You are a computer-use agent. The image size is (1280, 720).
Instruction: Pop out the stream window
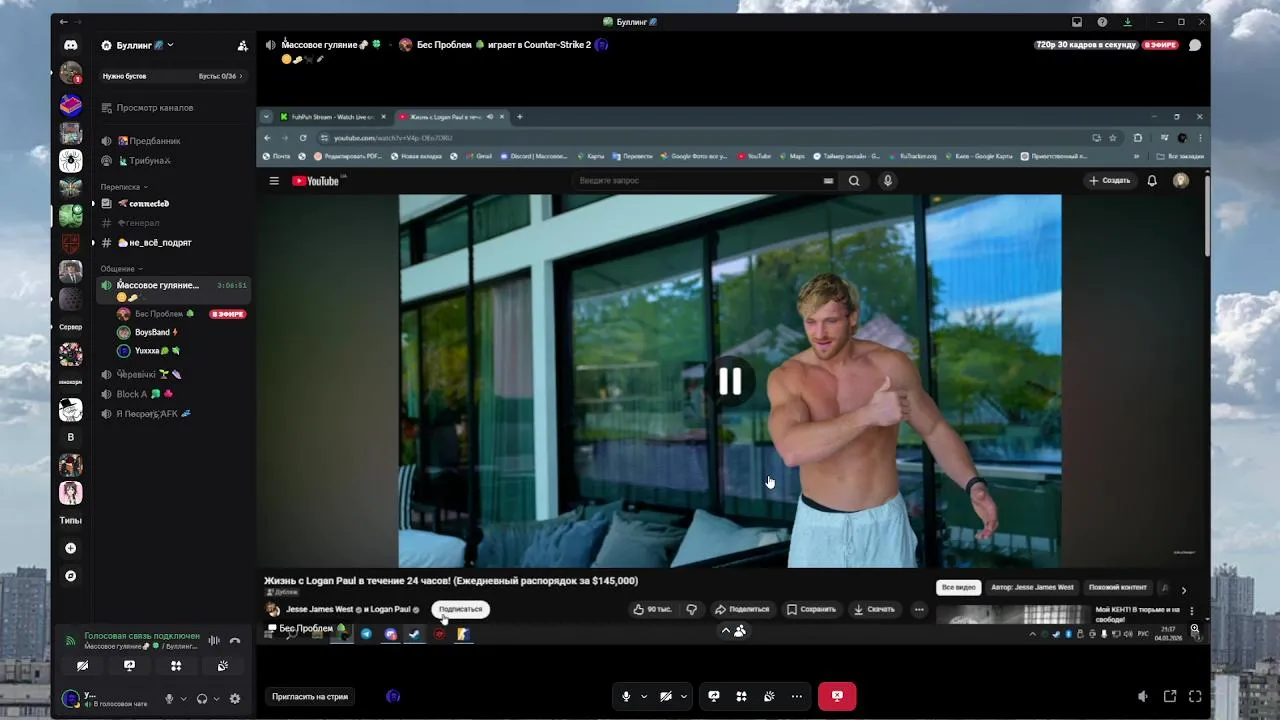click(1170, 696)
